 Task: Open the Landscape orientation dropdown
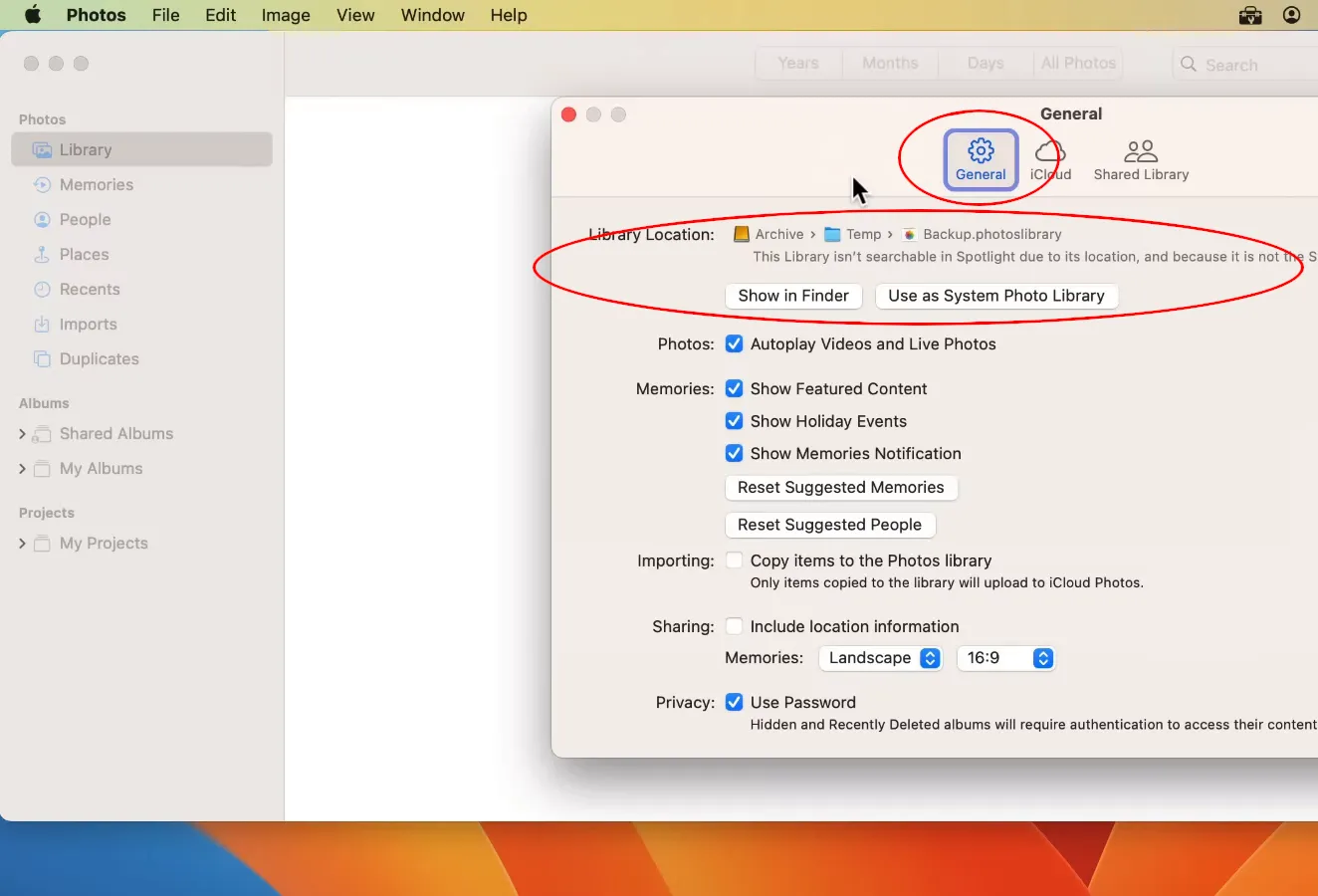pos(880,658)
